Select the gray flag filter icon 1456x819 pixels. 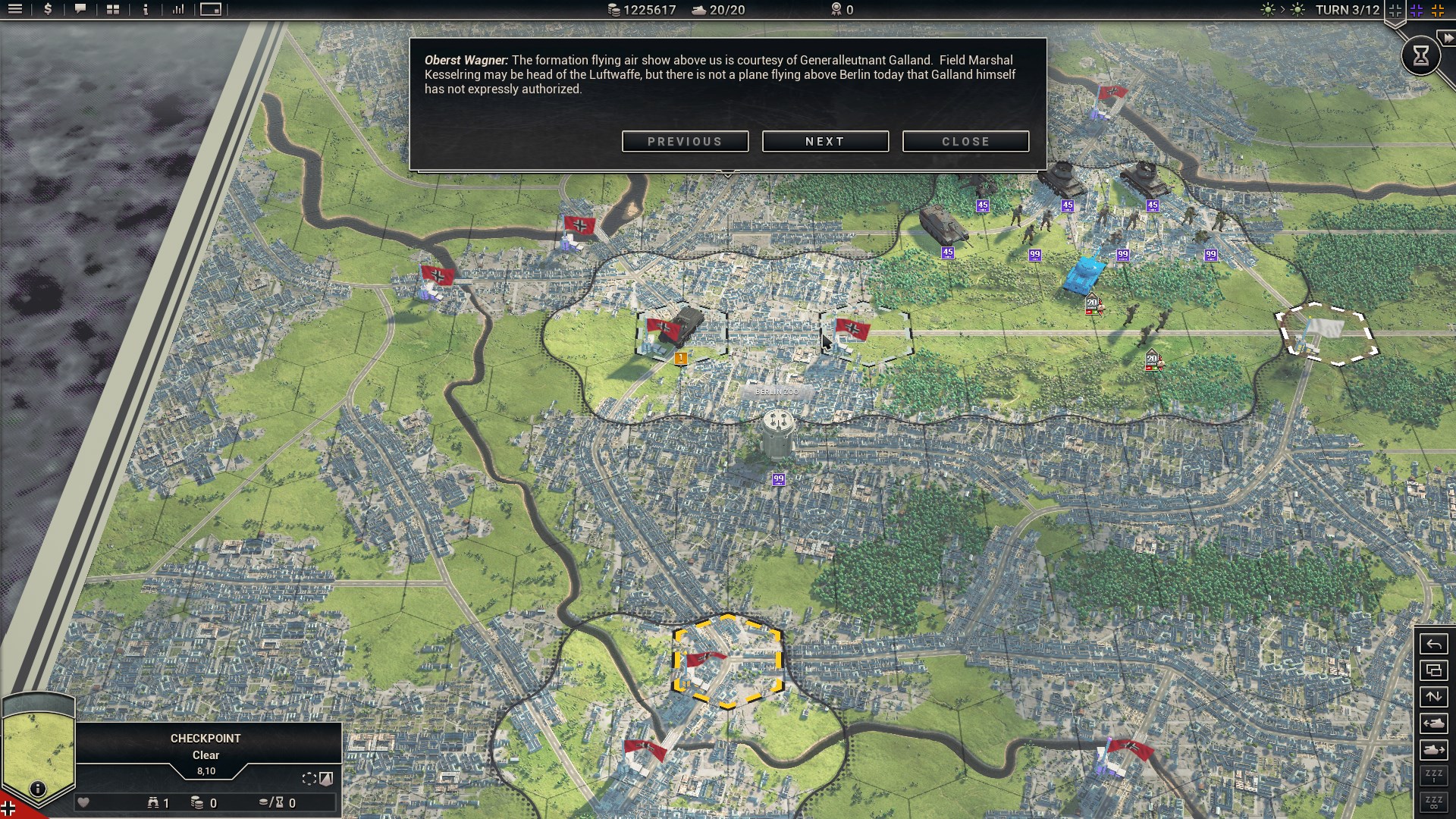[1395, 10]
